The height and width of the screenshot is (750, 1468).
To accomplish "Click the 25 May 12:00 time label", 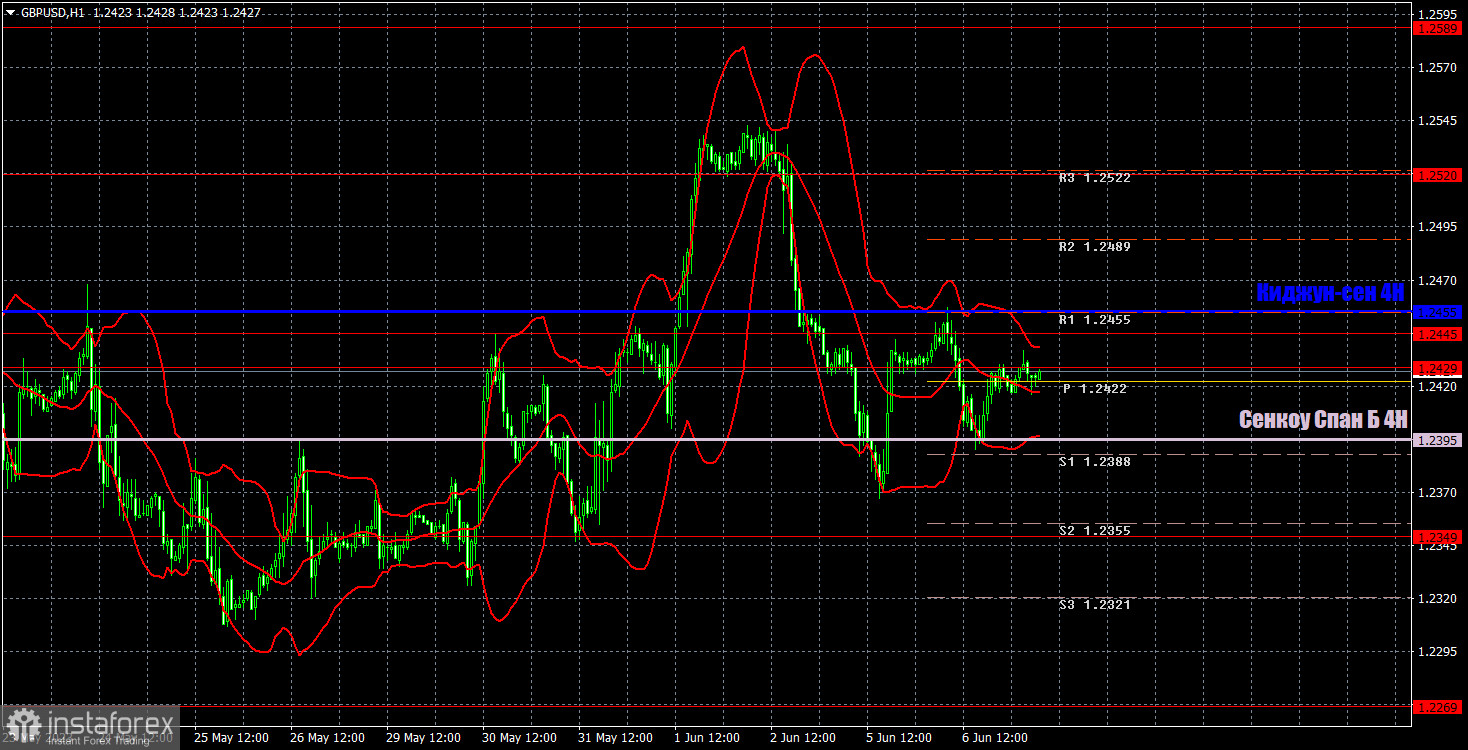I will (231, 738).
